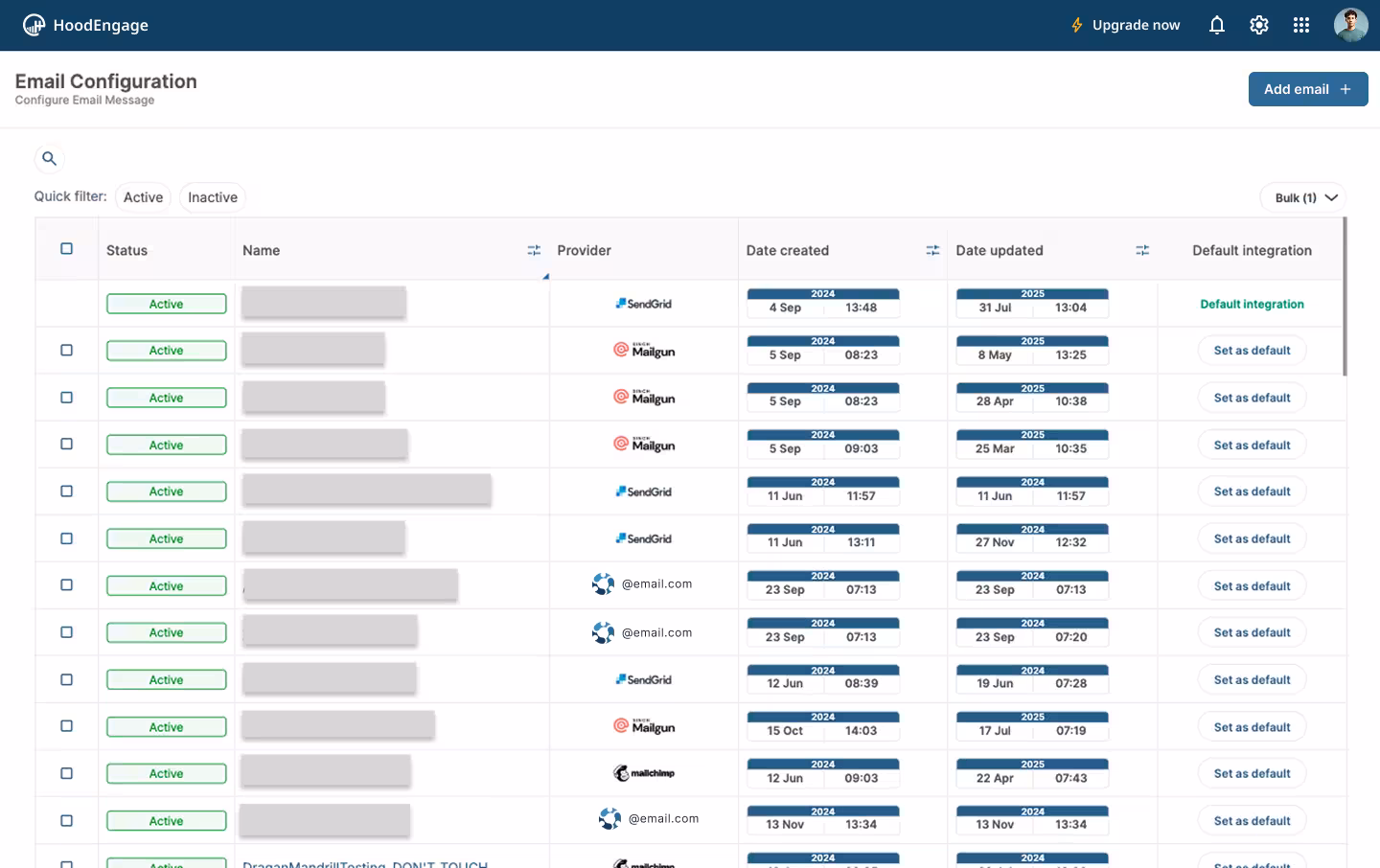Open the Date updated column filter icon

pyautogui.click(x=1142, y=250)
